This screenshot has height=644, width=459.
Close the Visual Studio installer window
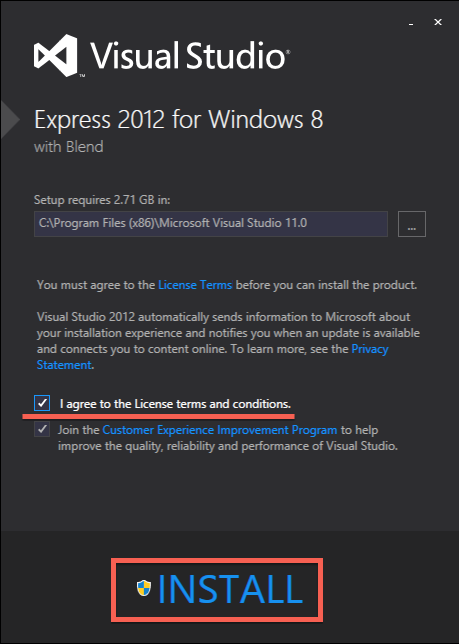tap(438, 22)
